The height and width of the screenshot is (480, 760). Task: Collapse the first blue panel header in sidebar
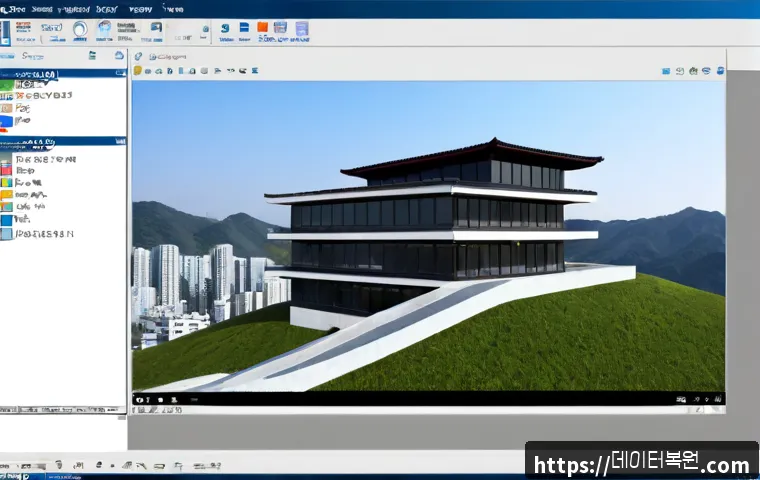(x=63, y=74)
